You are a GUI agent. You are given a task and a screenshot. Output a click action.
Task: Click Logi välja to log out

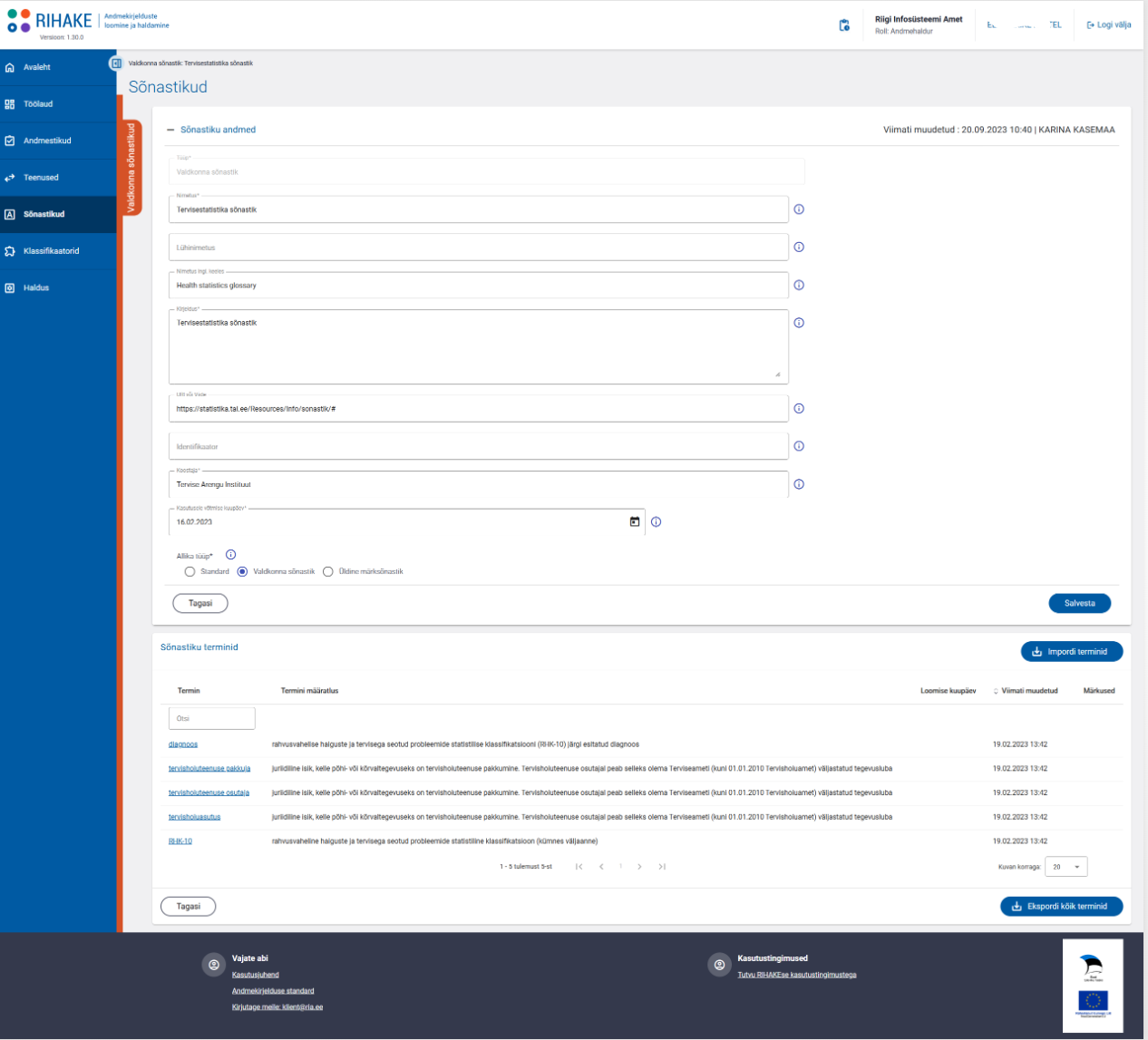pyautogui.click(x=1108, y=24)
